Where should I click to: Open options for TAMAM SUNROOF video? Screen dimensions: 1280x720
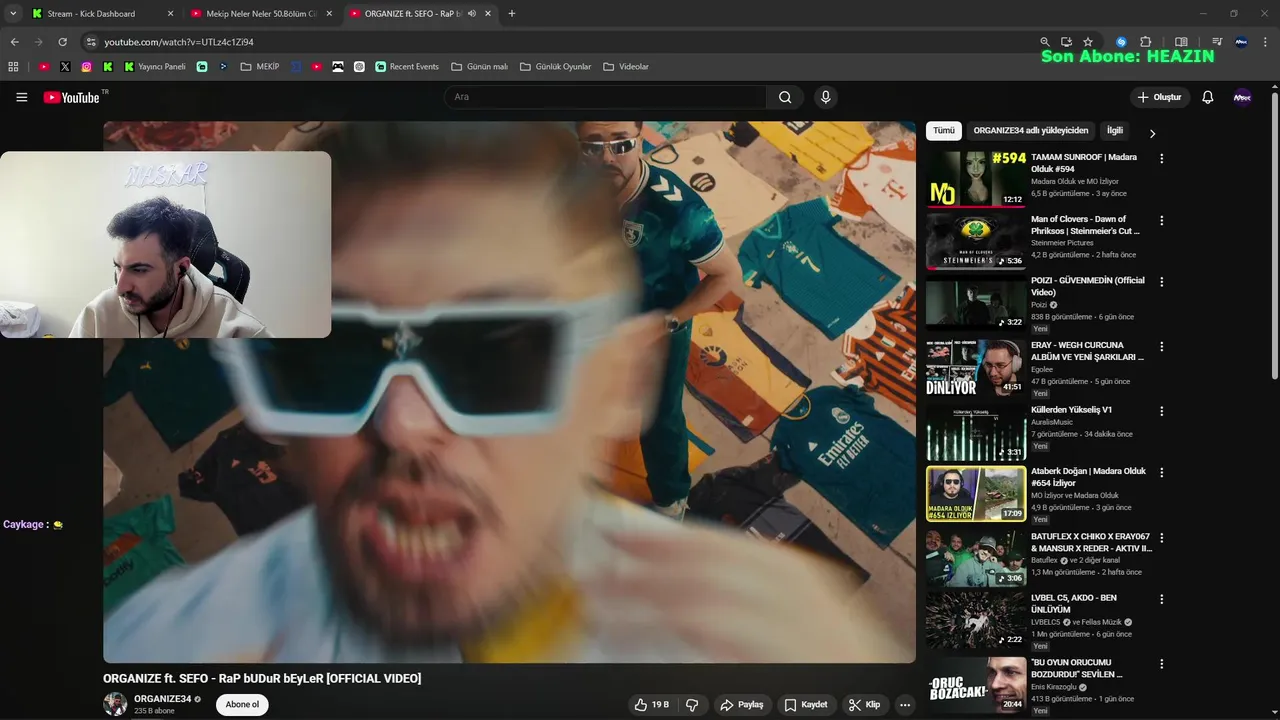coord(1162,158)
